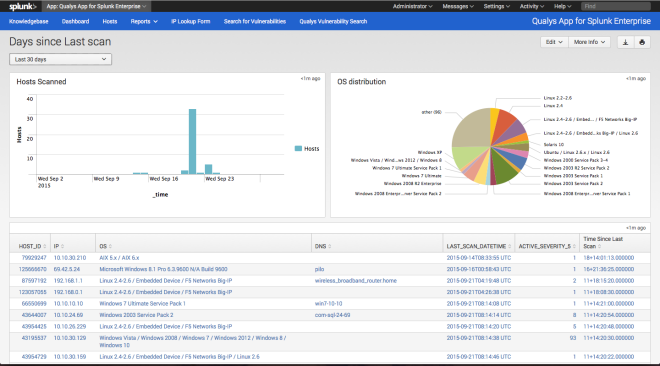Sort by LAST_SCAN_DATETIME column
This screenshot has width=660, height=366.
pos(479,246)
